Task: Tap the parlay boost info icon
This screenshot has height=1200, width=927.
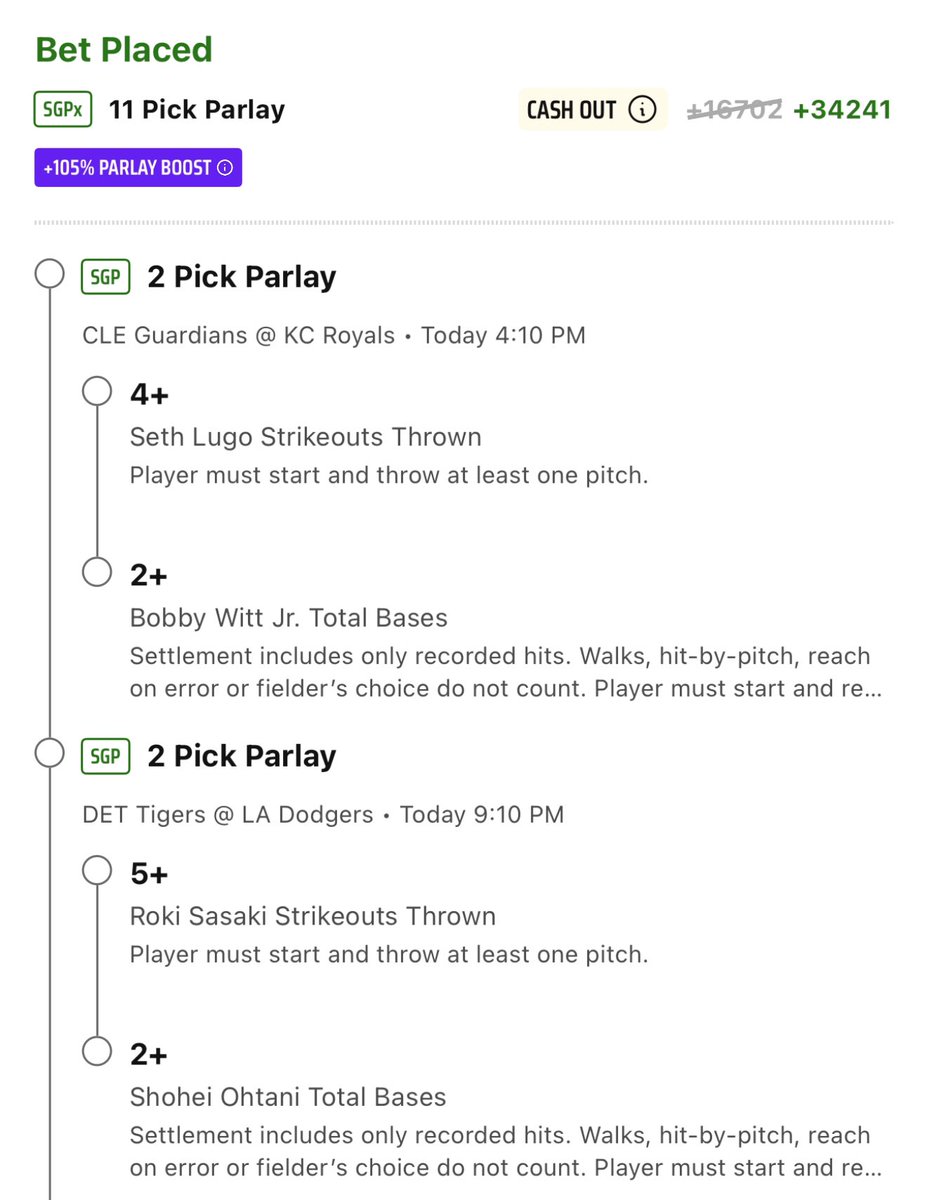Action: pos(225,168)
